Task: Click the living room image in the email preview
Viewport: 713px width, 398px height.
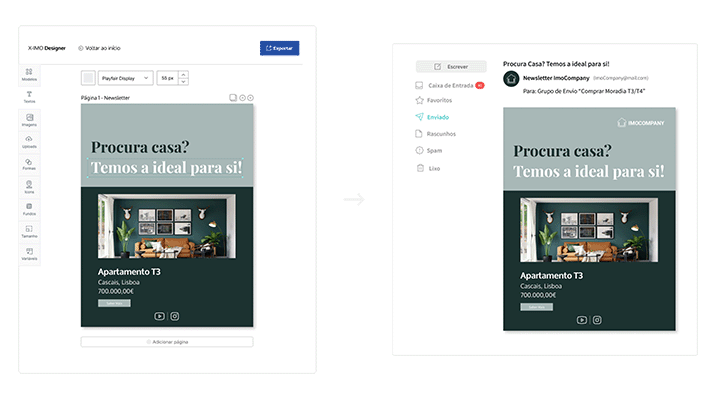Action: (589, 230)
